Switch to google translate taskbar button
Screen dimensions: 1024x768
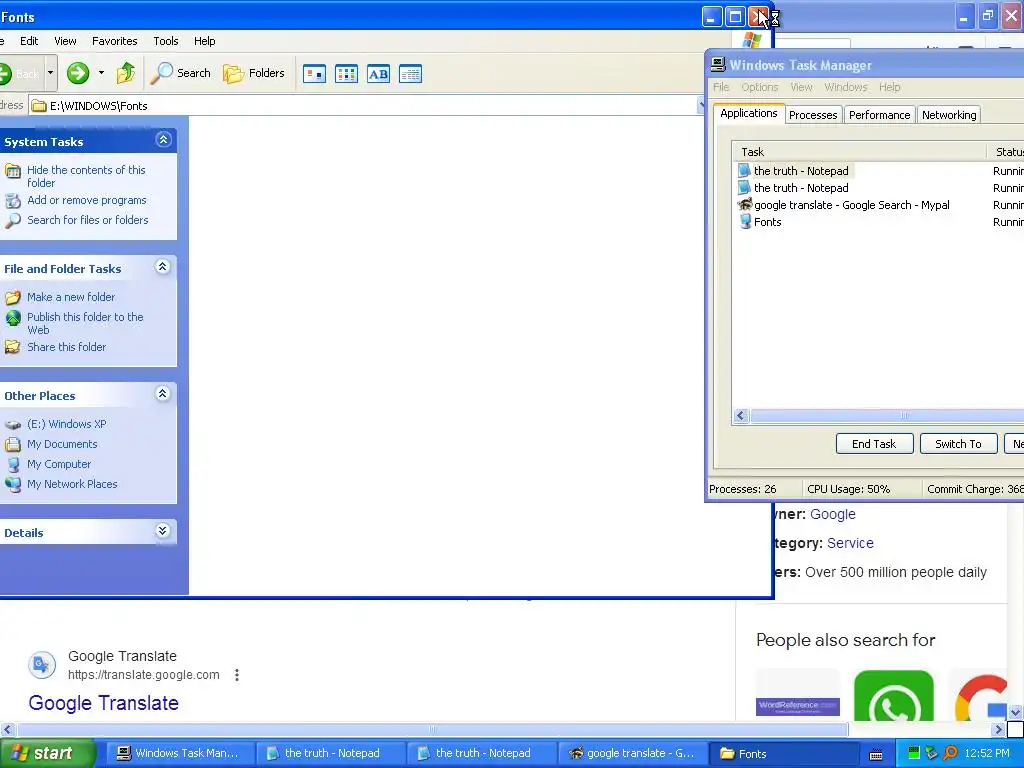632,754
